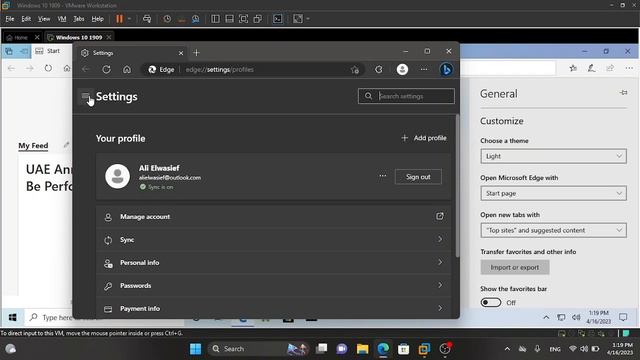Click the Edge refresh button in dark window
The image size is (640, 360).
point(107,69)
